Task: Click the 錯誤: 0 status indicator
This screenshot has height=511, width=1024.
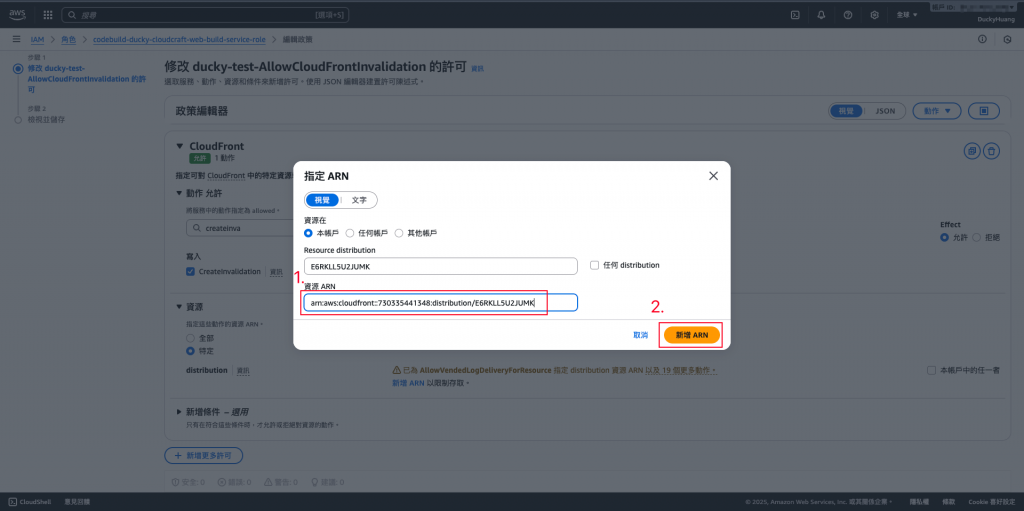Action: [234, 482]
